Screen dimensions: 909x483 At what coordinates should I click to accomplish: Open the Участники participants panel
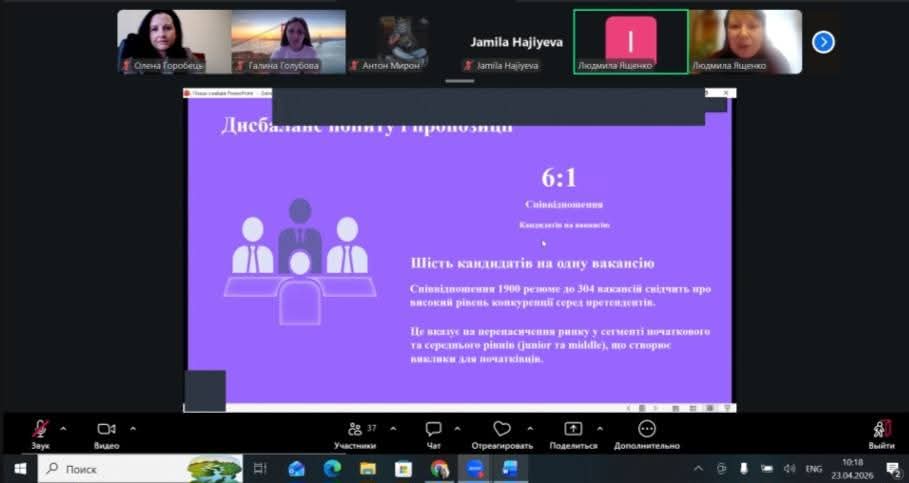pos(355,429)
